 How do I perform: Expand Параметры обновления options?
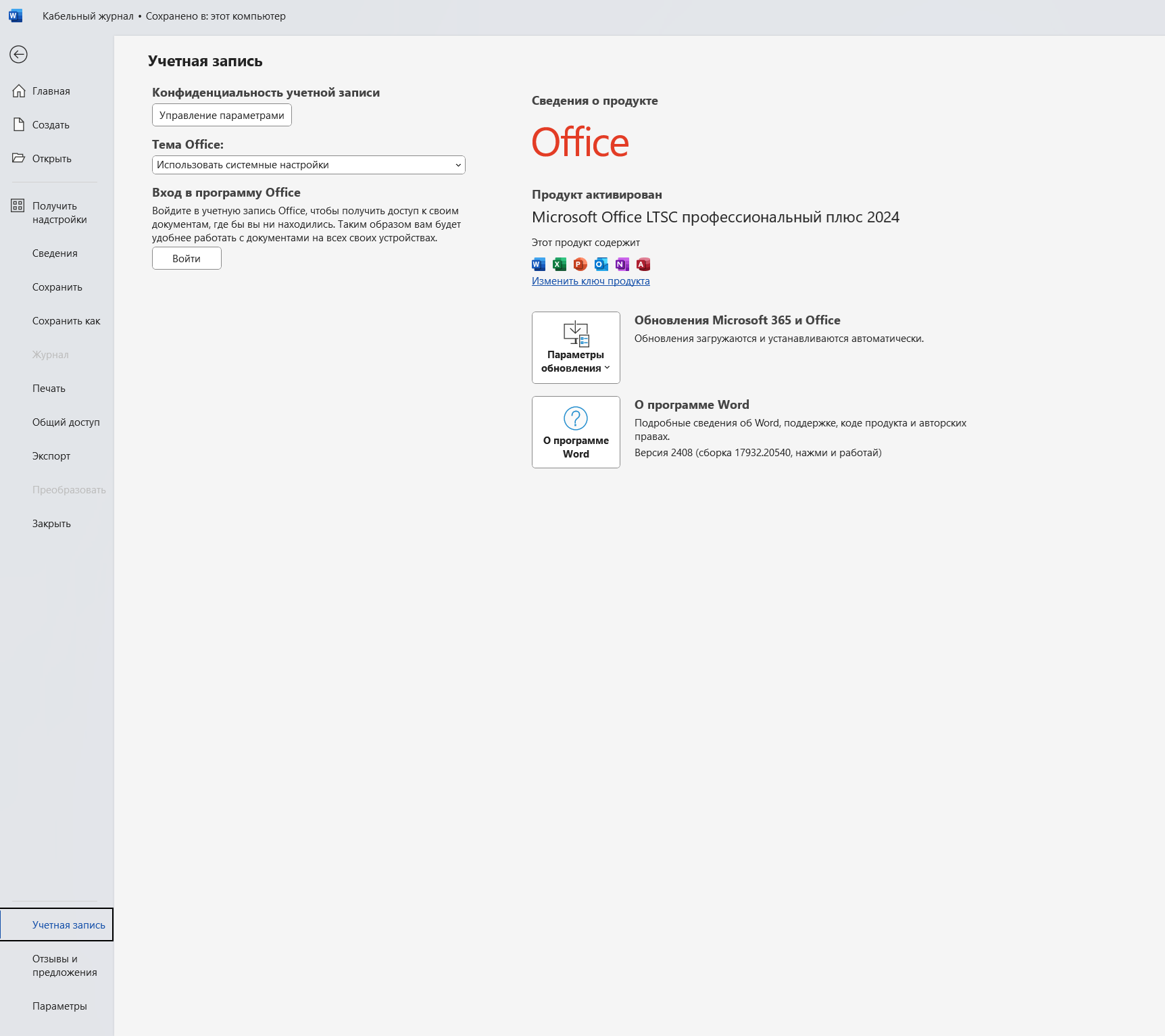click(576, 347)
